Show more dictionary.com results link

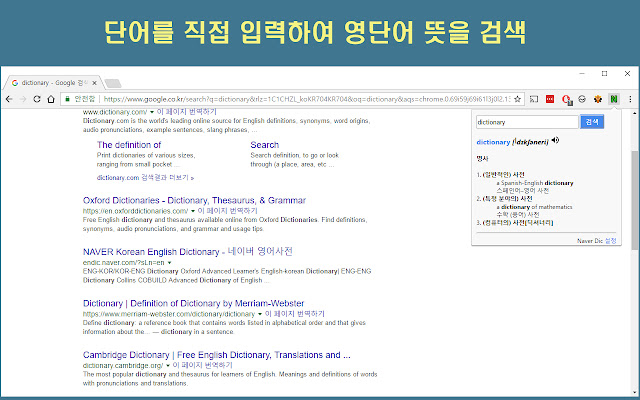145,178
